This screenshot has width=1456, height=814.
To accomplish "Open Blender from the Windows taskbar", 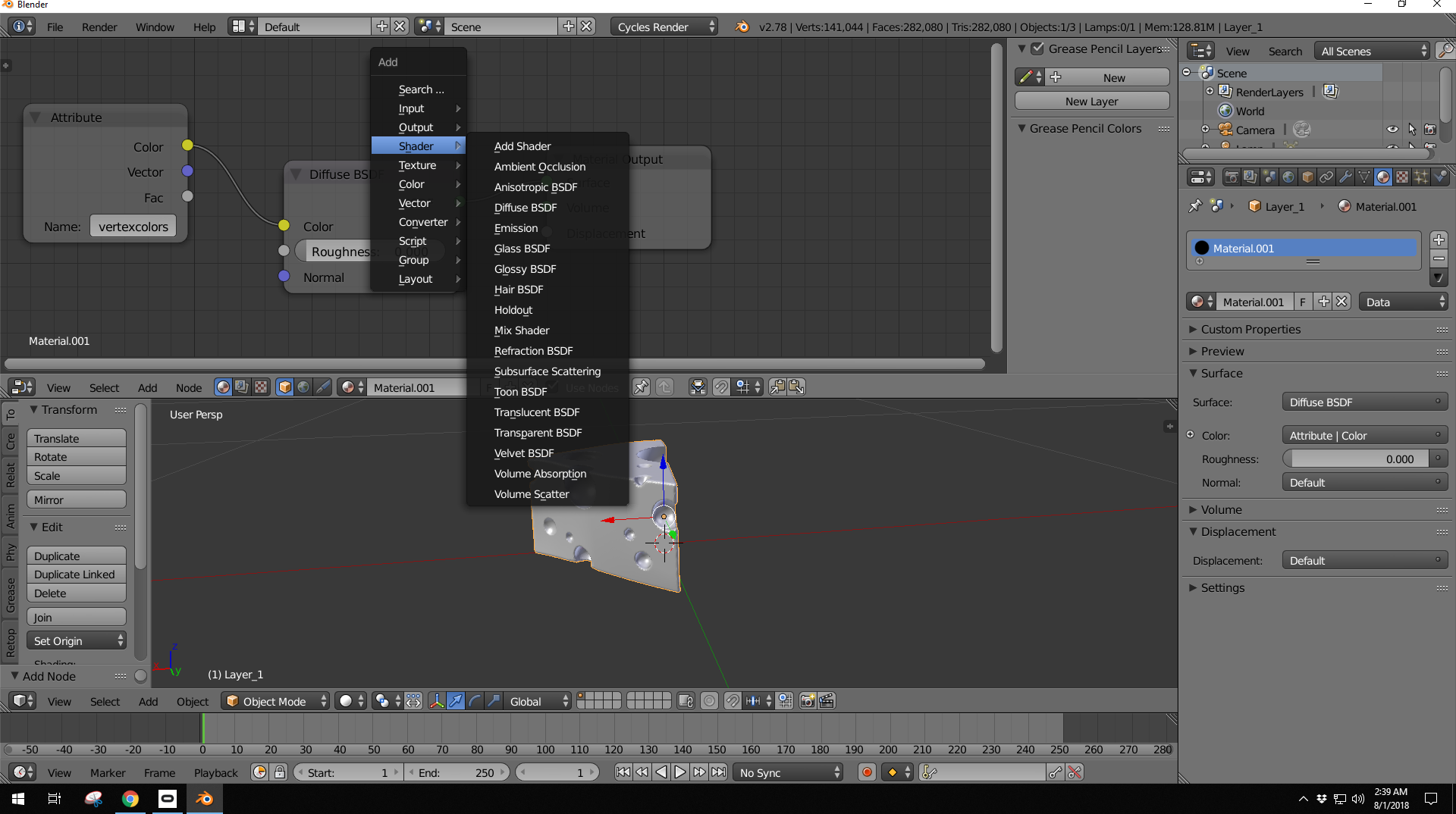I will point(203,798).
